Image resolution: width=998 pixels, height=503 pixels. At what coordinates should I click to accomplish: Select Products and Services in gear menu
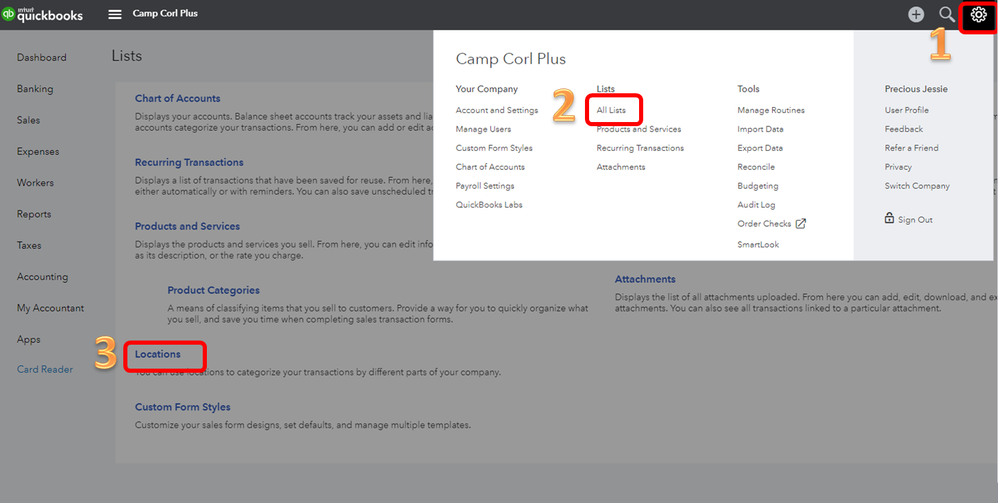(x=638, y=129)
